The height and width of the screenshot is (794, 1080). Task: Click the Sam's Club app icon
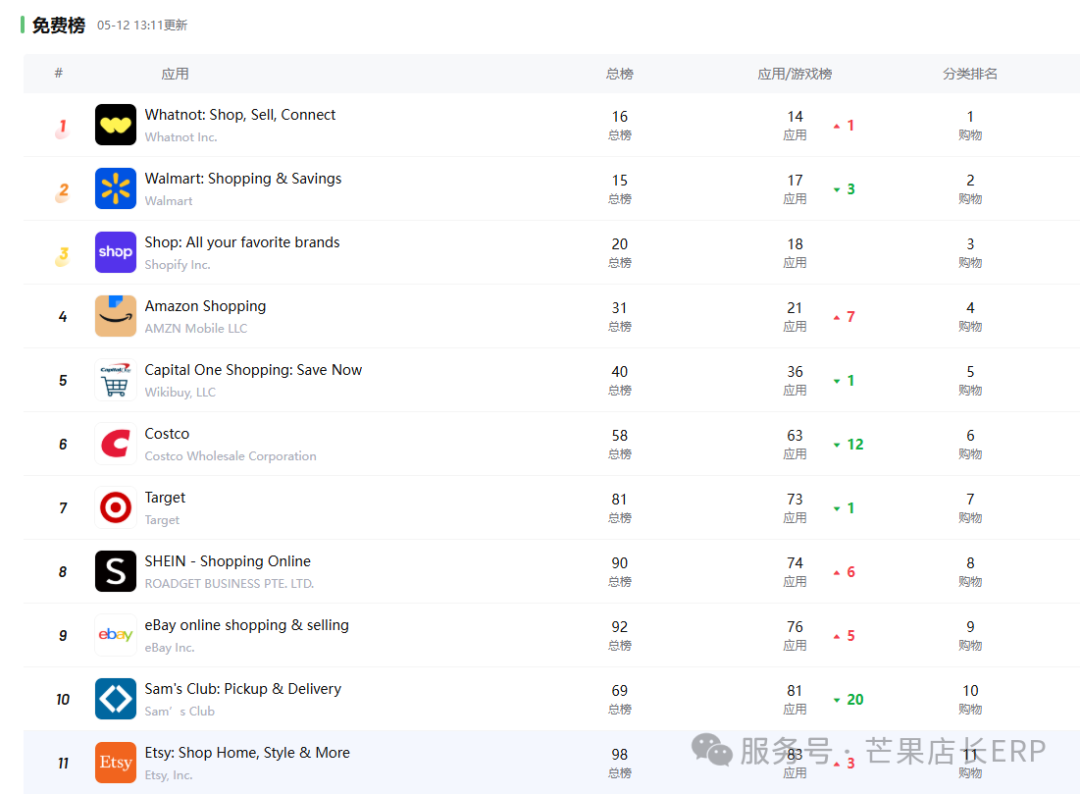pos(115,699)
